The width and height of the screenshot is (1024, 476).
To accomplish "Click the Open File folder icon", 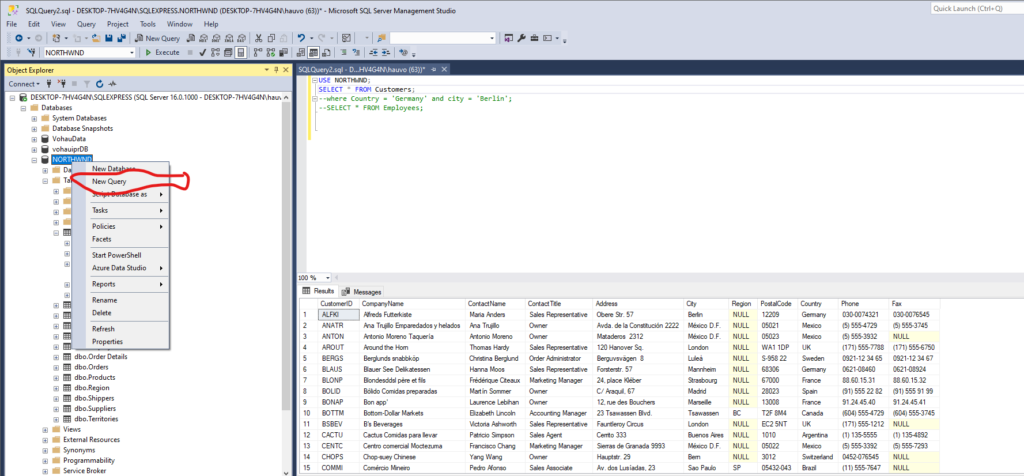I will coord(97,38).
